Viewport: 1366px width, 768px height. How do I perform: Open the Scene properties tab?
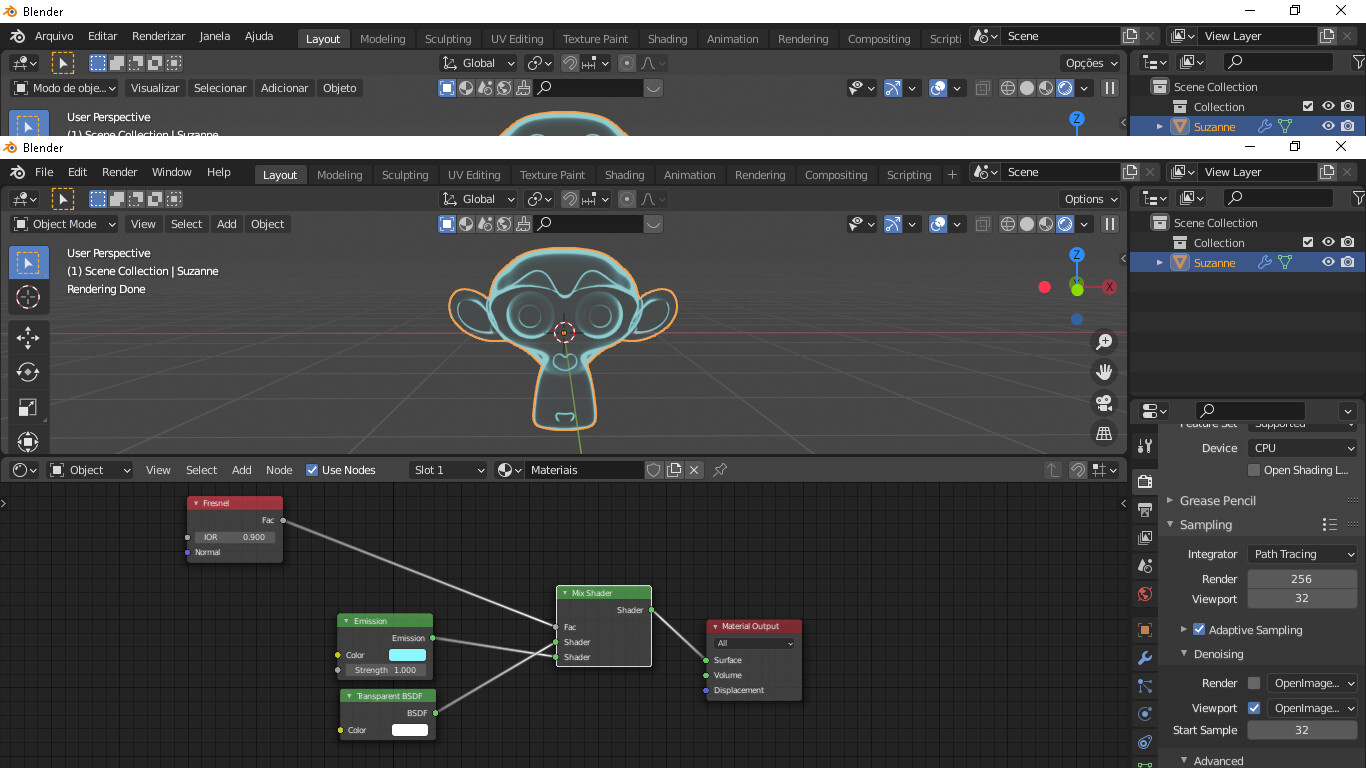pyautogui.click(x=1145, y=566)
